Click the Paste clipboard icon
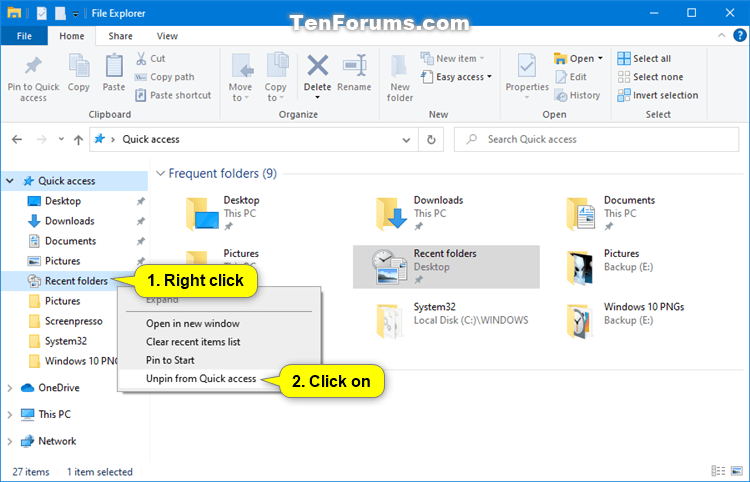Viewport: 750px width, 482px height. [114, 73]
